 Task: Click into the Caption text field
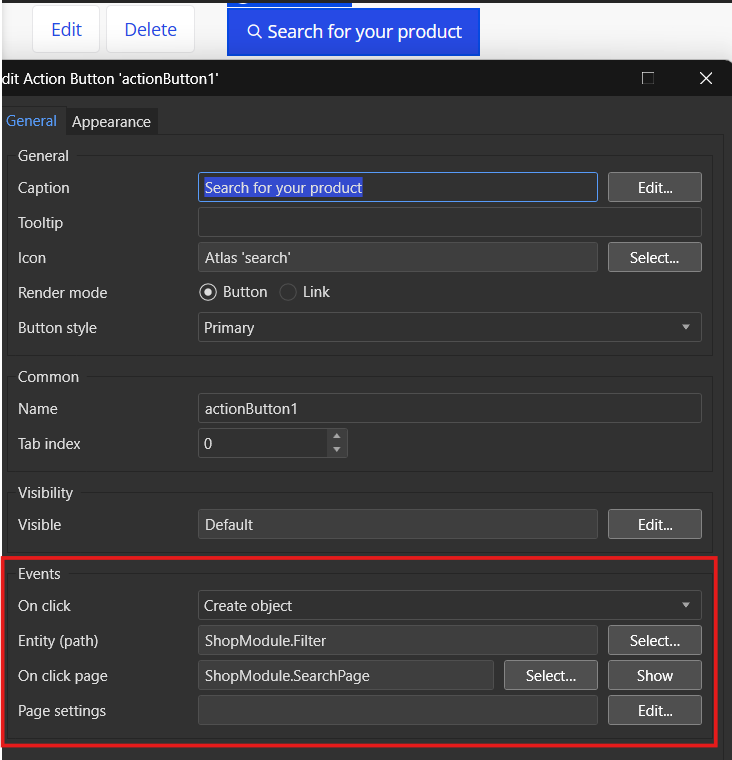click(398, 187)
